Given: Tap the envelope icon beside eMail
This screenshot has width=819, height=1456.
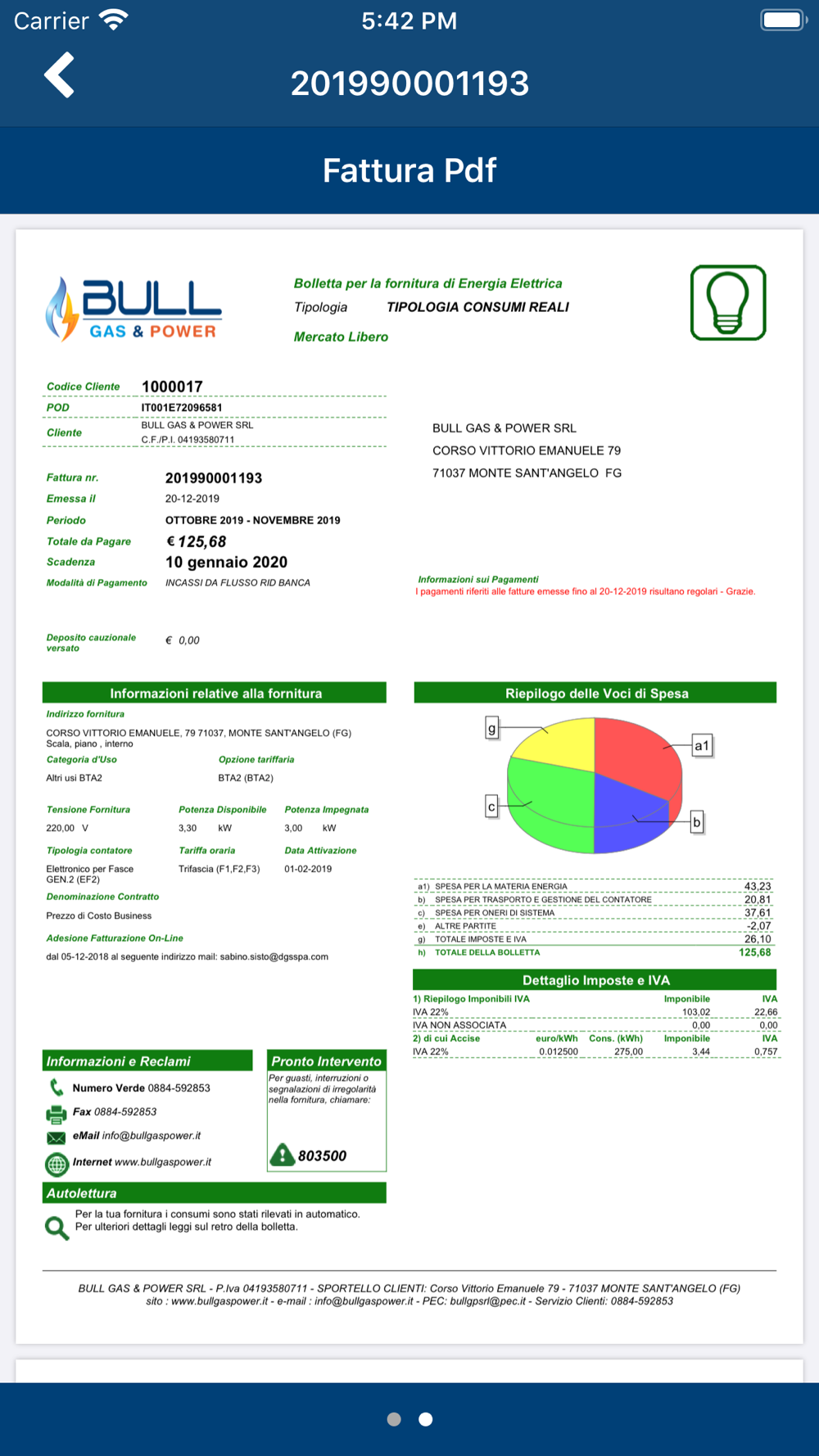Looking at the screenshot, I should click(57, 1137).
